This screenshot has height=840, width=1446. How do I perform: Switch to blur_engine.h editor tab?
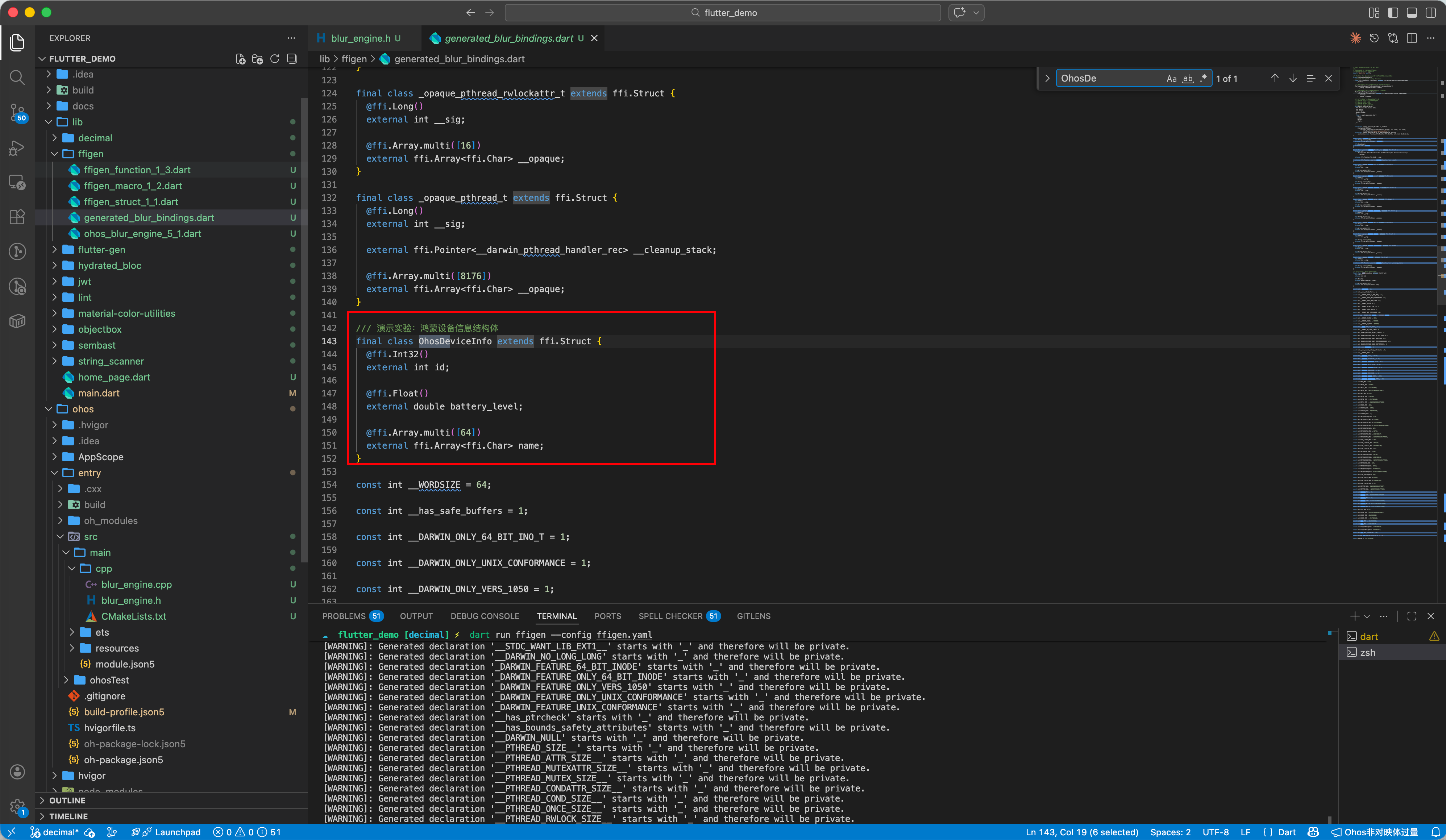pos(360,38)
